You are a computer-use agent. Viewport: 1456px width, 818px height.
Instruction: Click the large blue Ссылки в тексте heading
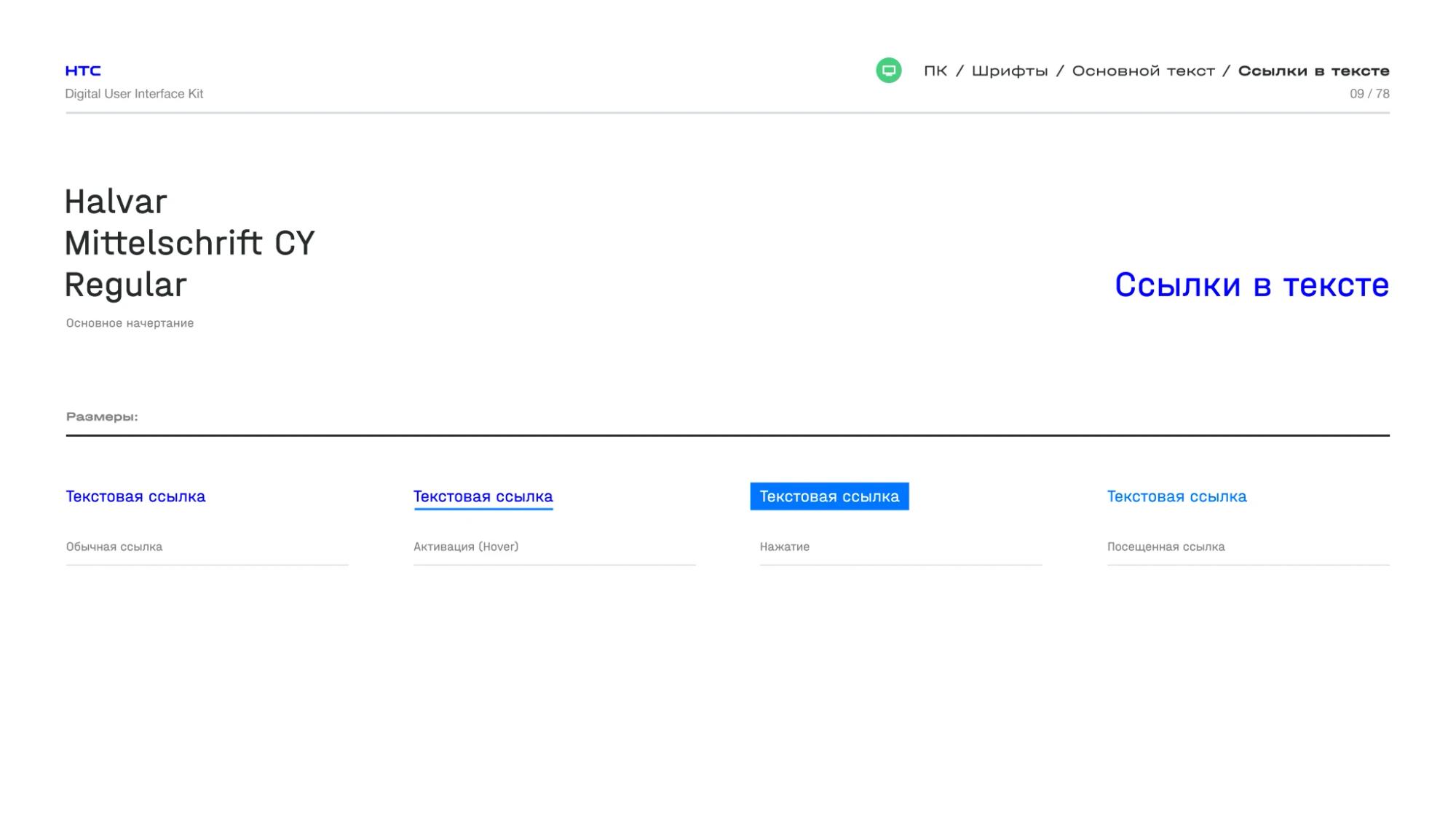[x=1251, y=285]
